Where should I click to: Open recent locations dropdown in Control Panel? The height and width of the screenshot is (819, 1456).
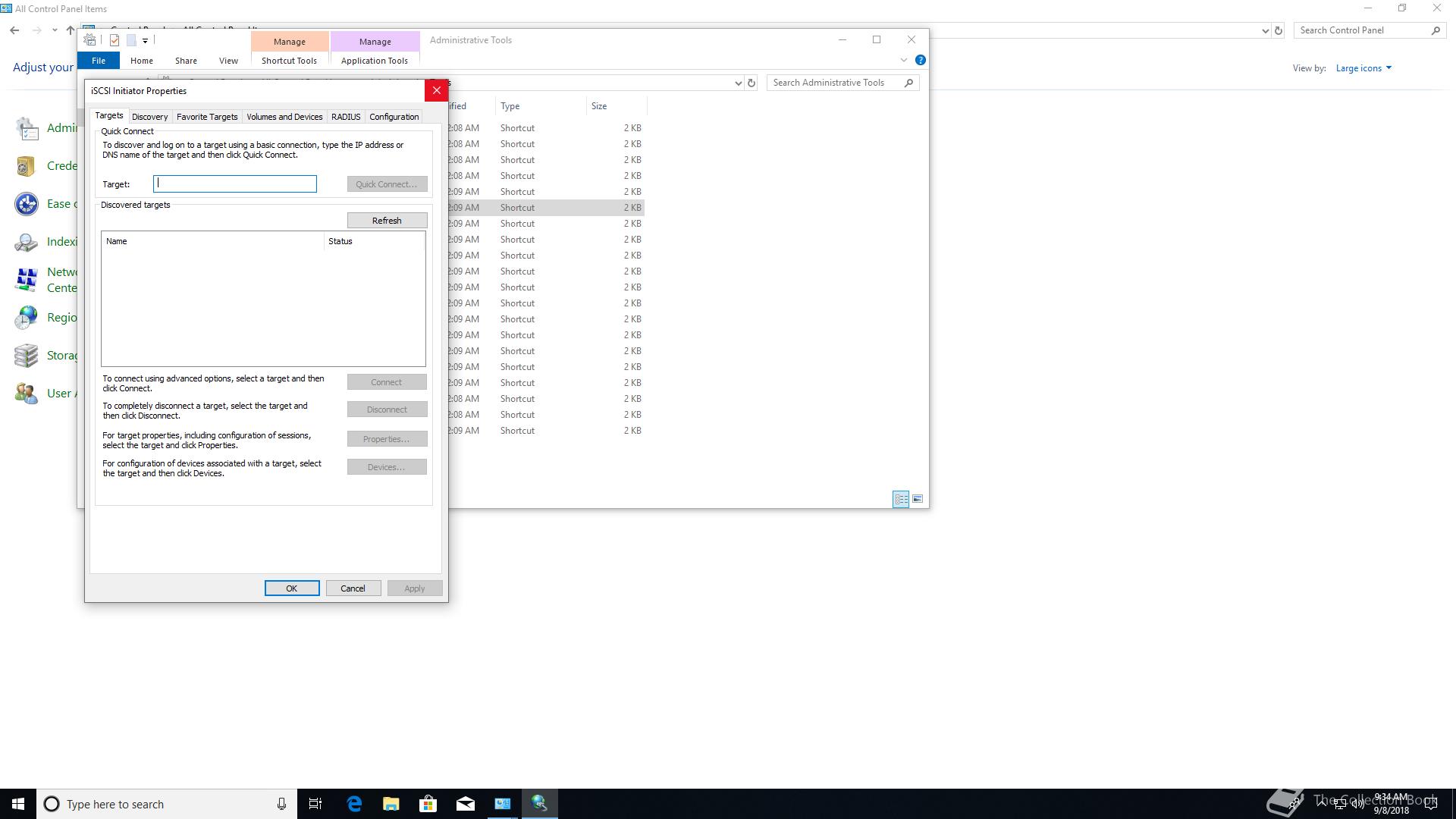tap(55, 30)
